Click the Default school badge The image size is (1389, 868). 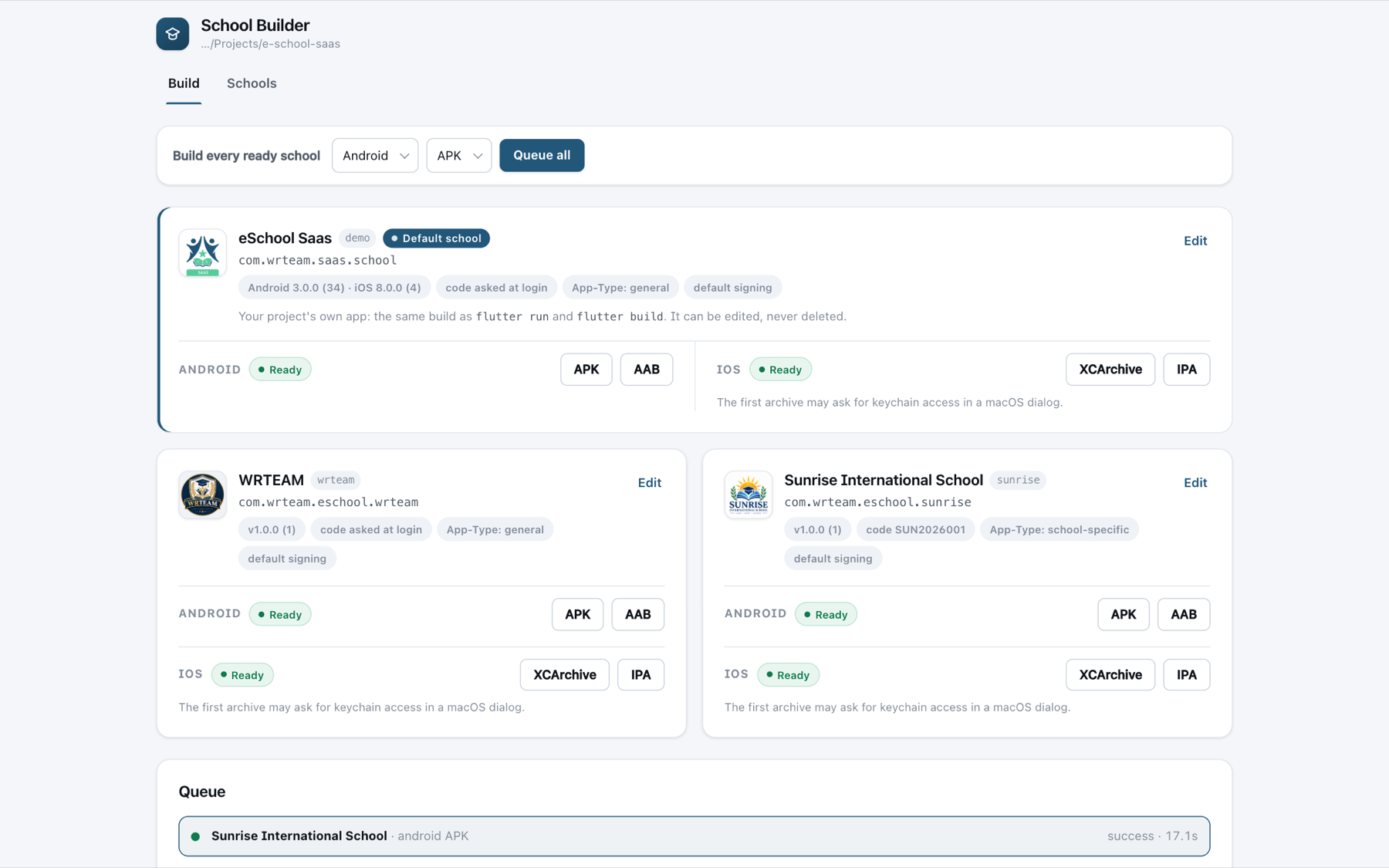(x=436, y=238)
